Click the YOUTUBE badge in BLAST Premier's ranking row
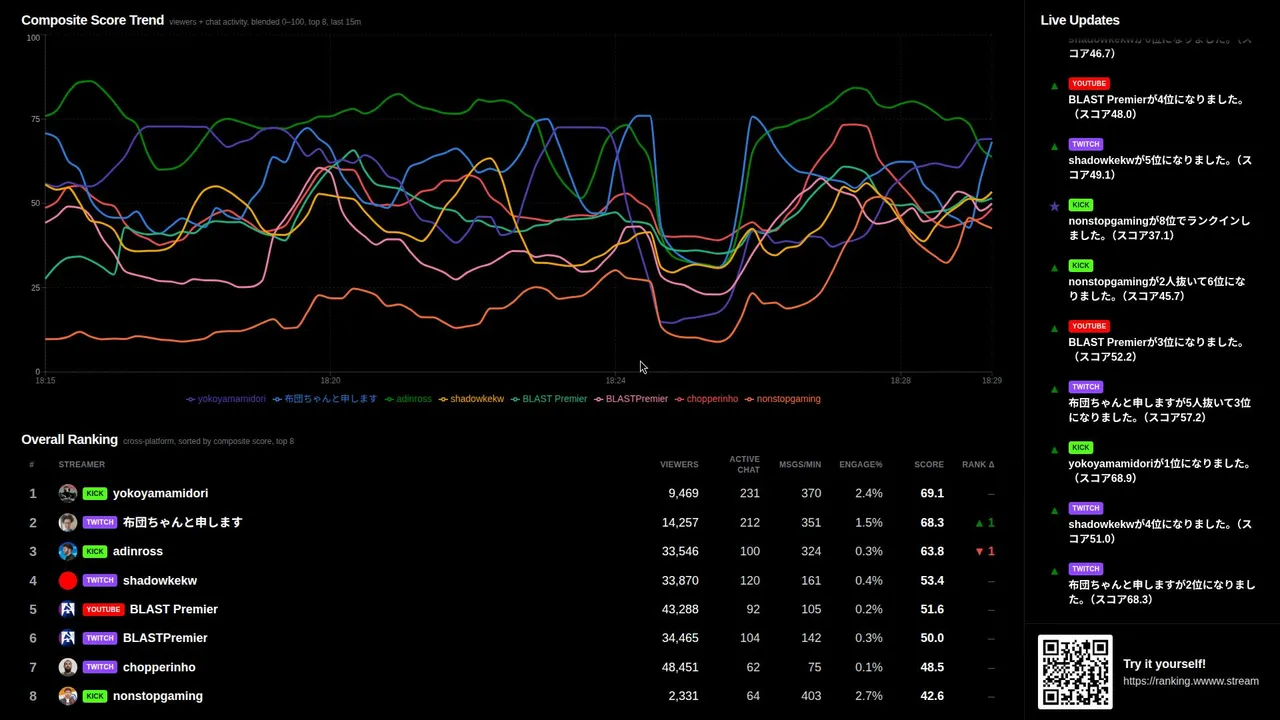1280x720 pixels. coord(103,609)
